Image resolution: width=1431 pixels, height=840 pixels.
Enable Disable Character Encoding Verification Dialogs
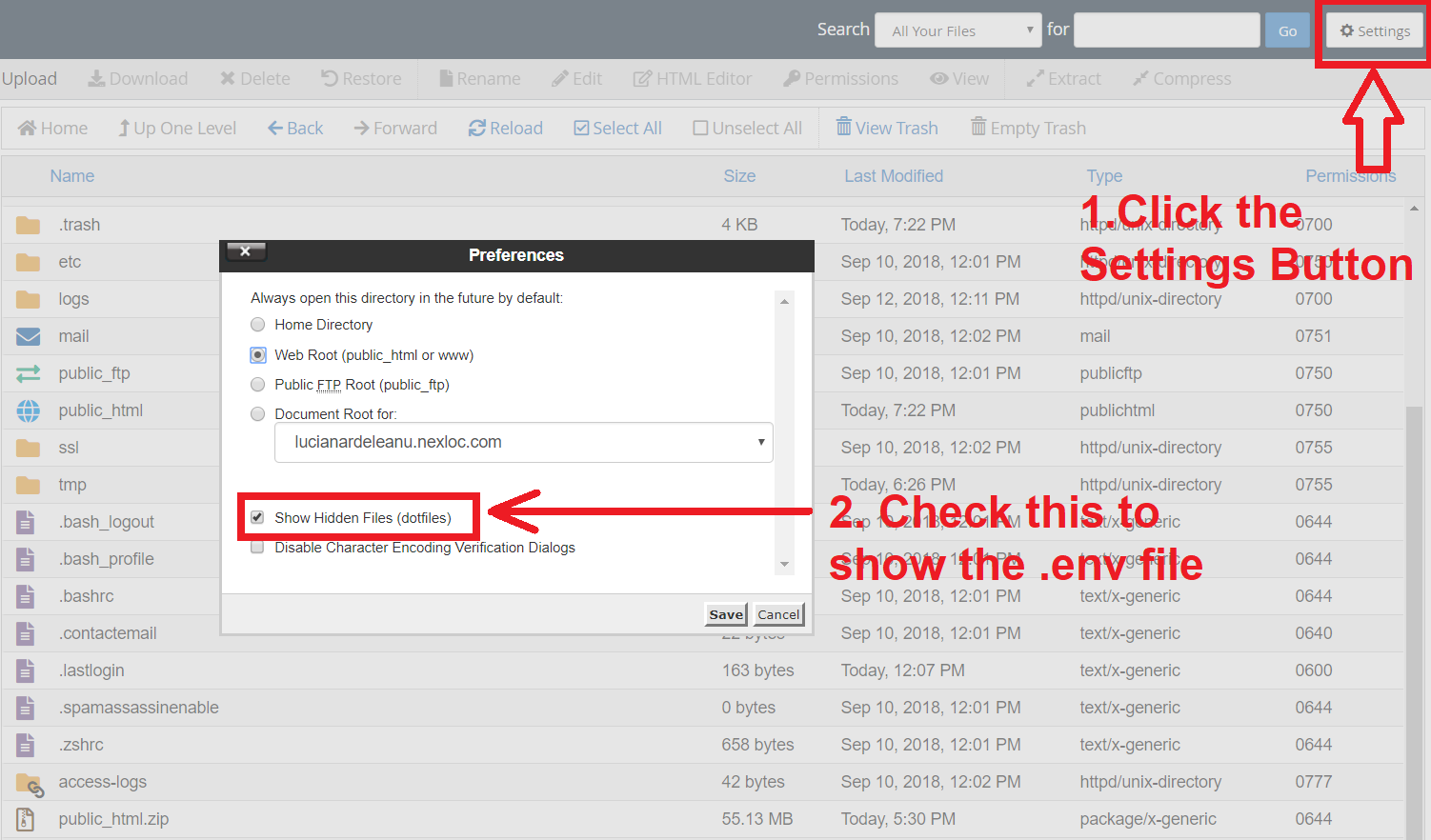tap(257, 548)
